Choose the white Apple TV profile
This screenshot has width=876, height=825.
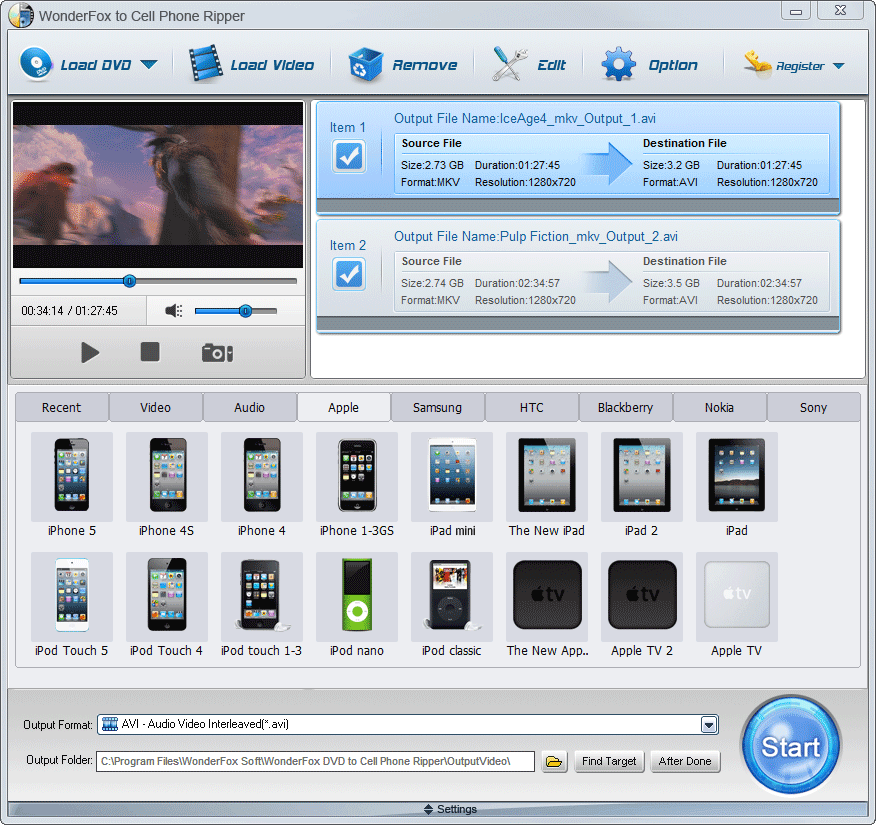pos(737,605)
